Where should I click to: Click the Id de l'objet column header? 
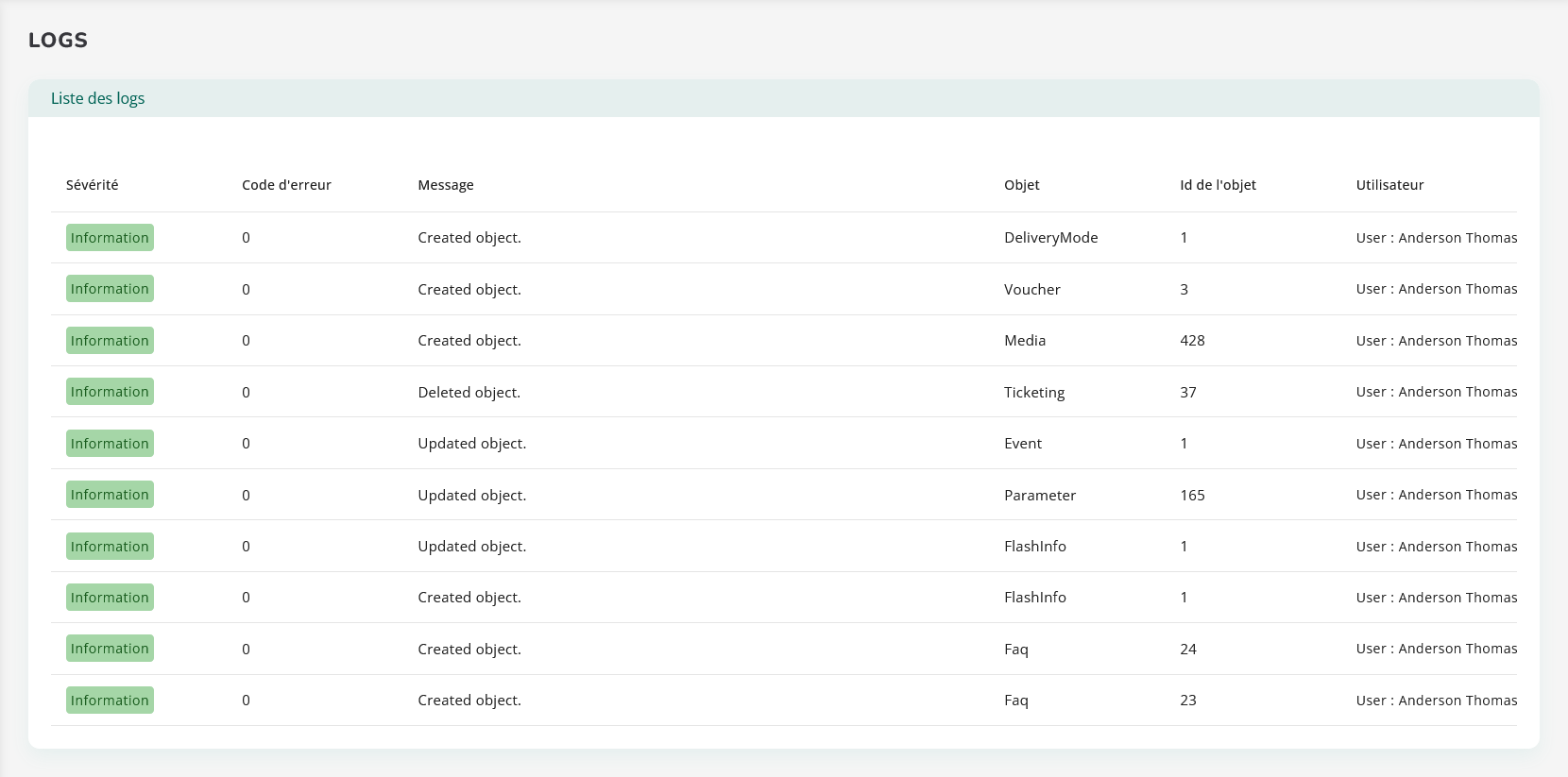(x=1218, y=185)
